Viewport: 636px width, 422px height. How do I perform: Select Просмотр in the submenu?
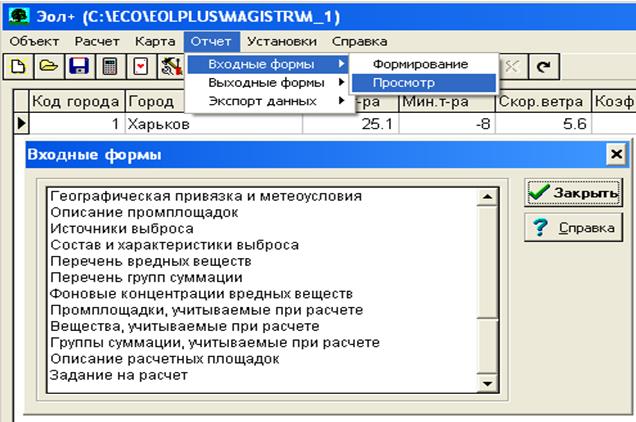404,82
